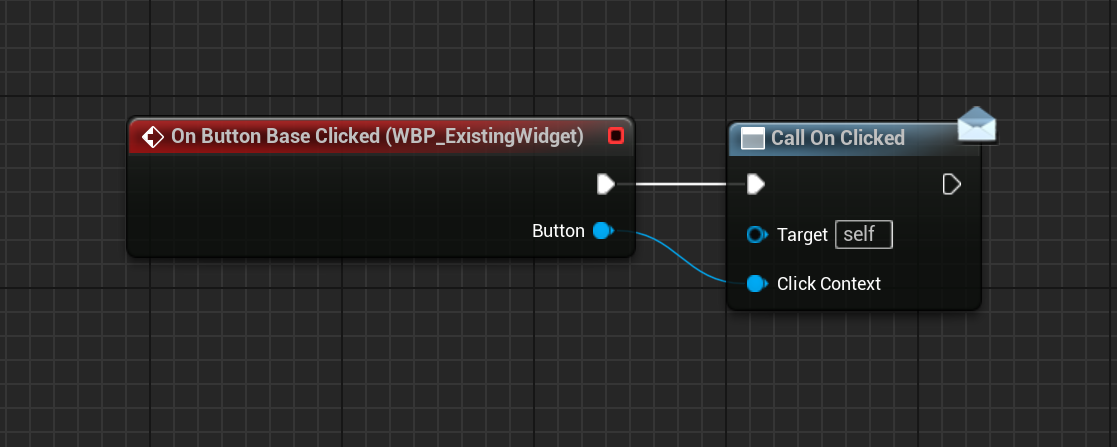The image size is (1117, 447).
Task: Click the hollow exec output pin of Call On Clicked
Action: (x=952, y=185)
